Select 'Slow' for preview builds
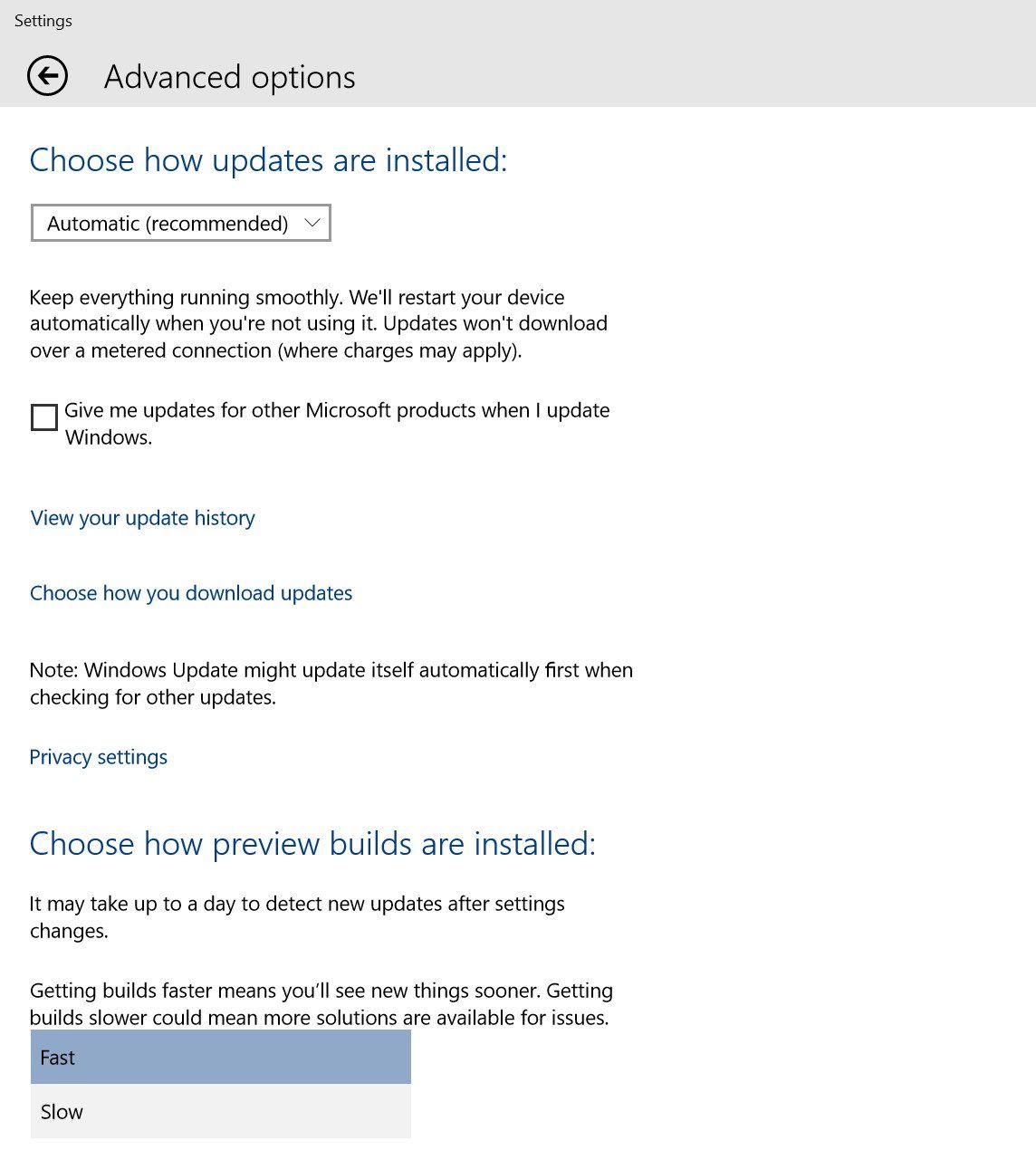Image resolution: width=1036 pixels, height=1150 pixels. [220, 1111]
